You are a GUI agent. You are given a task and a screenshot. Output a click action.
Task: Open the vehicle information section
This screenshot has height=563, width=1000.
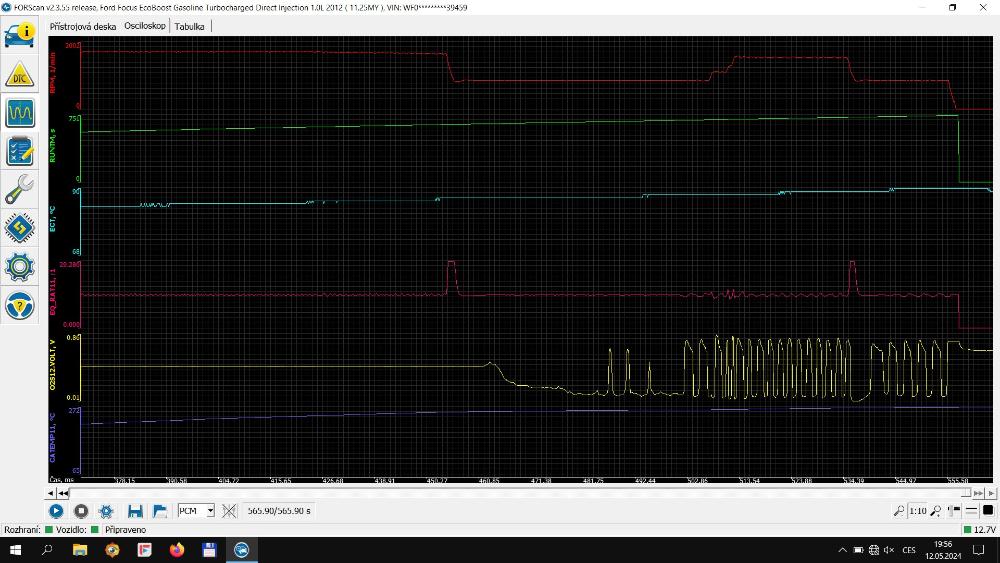click(20, 34)
